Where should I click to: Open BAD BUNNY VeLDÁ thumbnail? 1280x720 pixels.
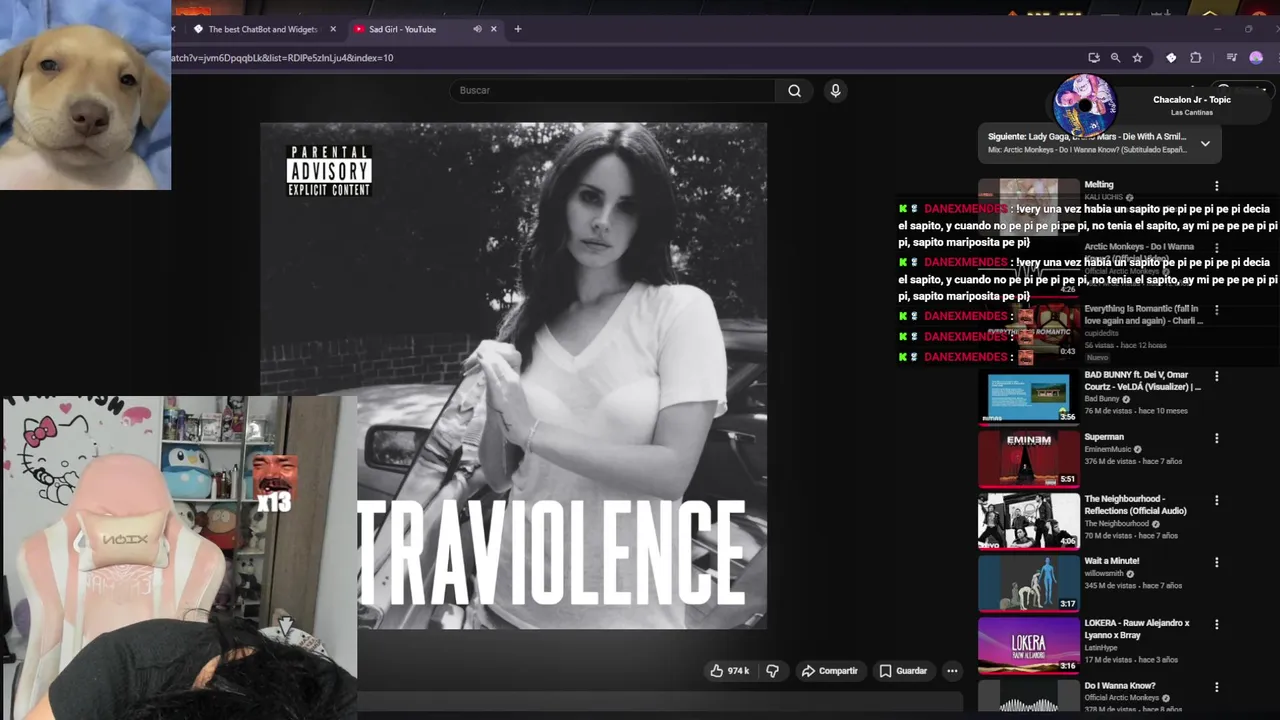[1028, 397]
